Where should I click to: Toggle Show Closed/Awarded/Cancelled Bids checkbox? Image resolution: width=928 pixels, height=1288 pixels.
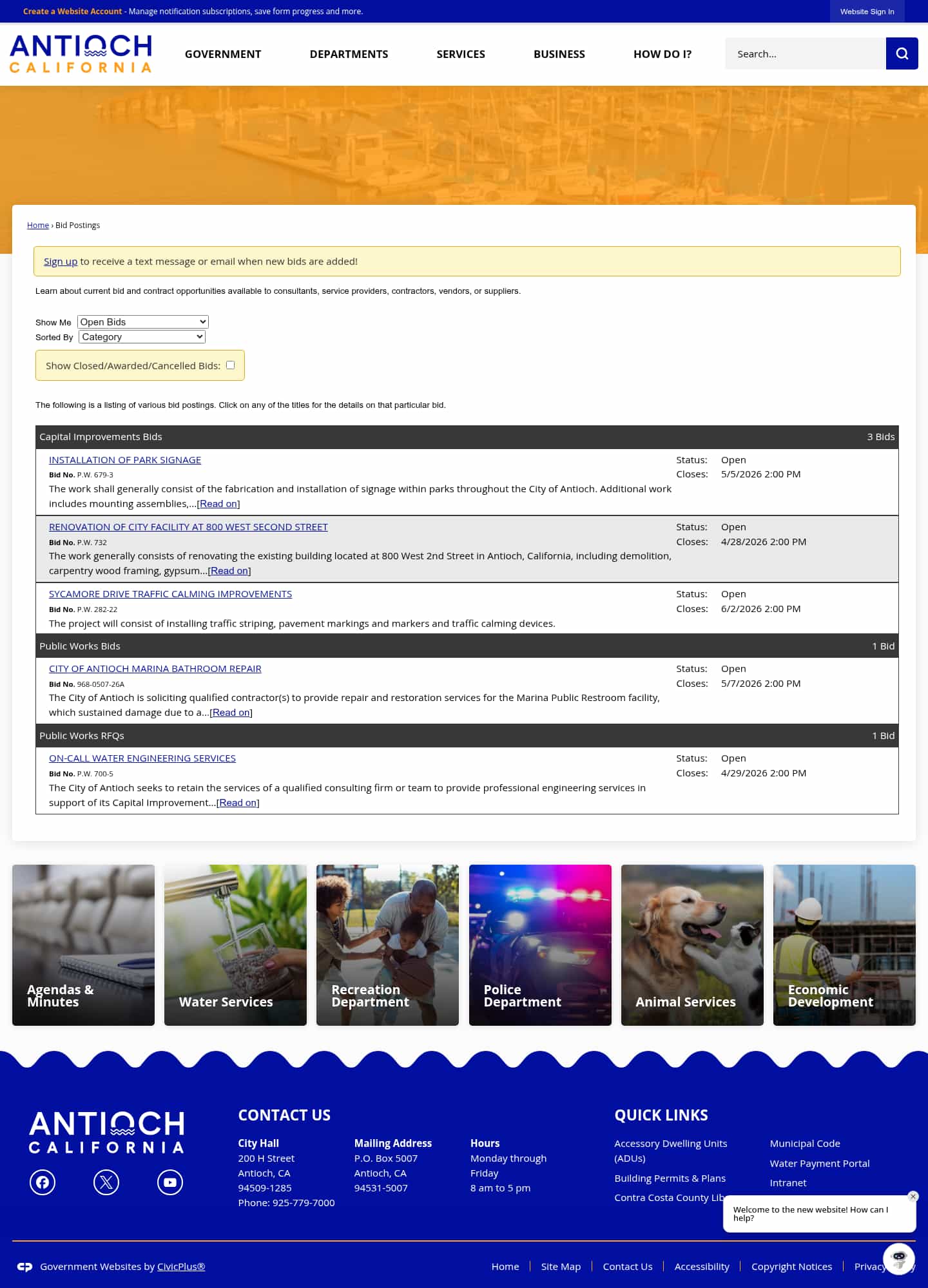pos(230,365)
